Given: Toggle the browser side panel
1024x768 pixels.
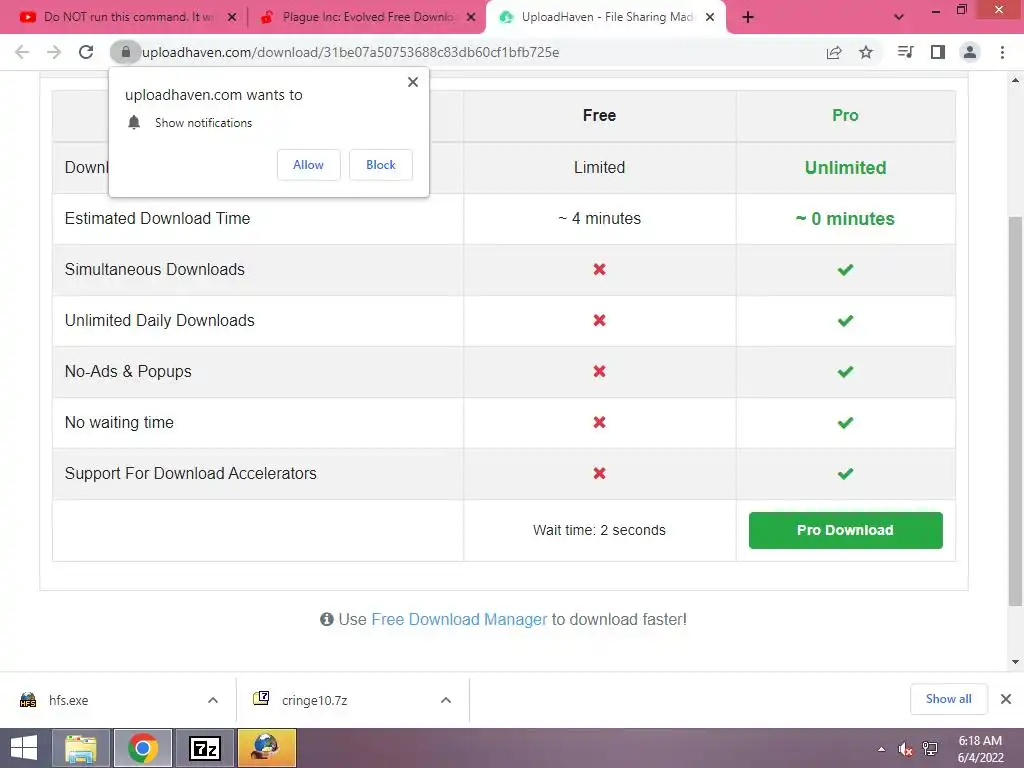Looking at the screenshot, I should (x=938, y=52).
